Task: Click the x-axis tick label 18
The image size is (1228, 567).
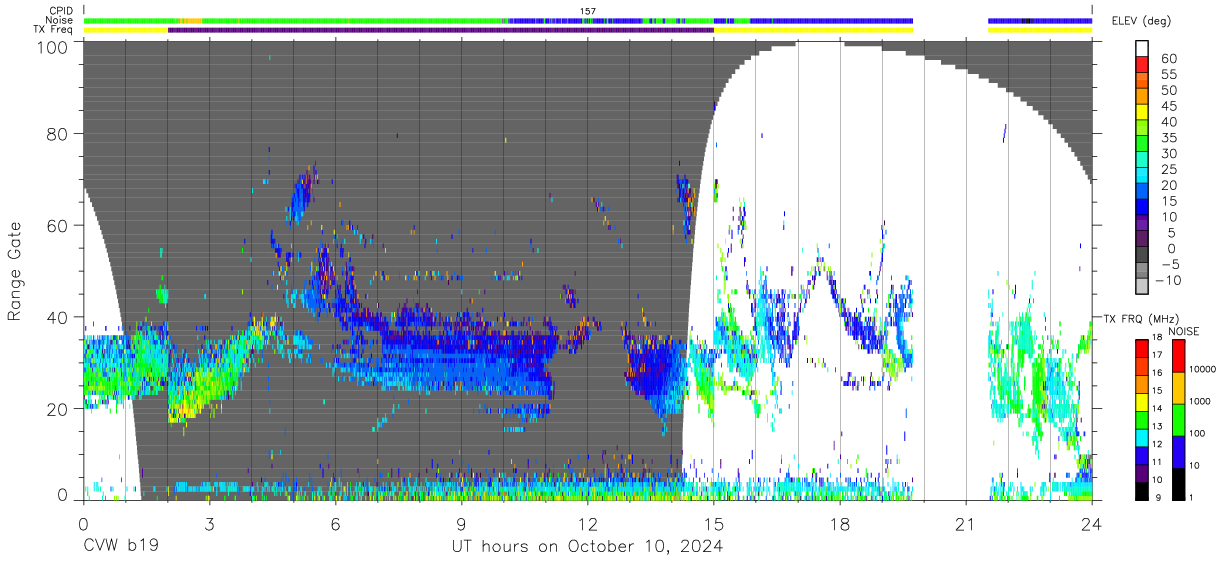Action: (839, 524)
